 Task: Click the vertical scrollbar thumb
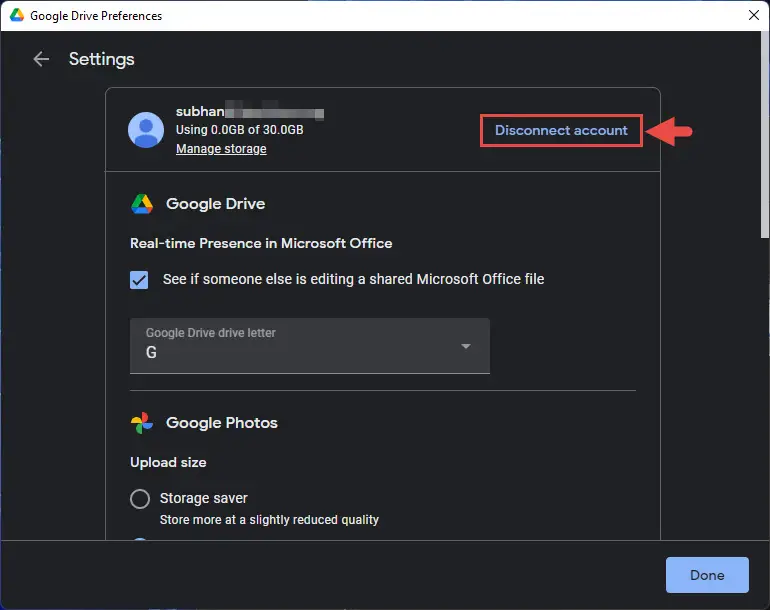tap(766, 135)
